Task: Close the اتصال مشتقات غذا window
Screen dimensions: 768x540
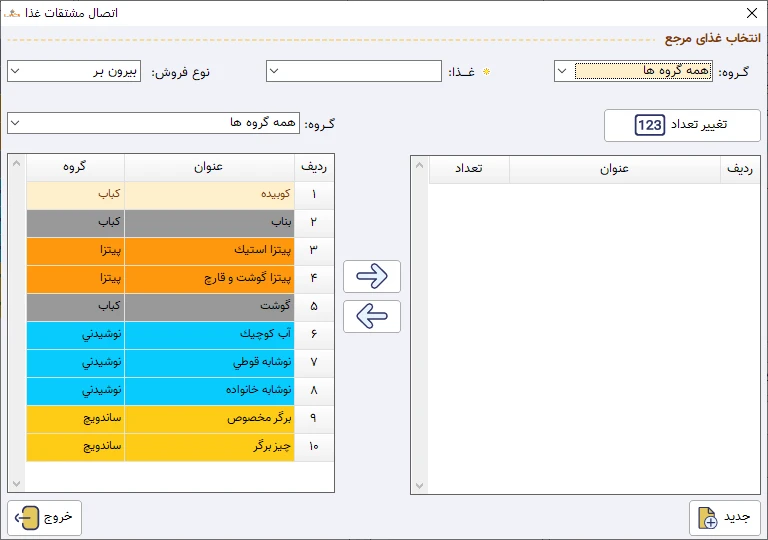Action: point(752,13)
